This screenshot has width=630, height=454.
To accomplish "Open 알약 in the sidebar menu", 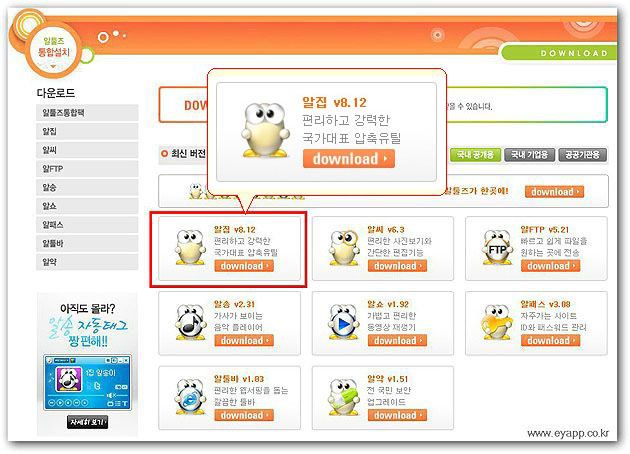I will [x=87, y=262].
